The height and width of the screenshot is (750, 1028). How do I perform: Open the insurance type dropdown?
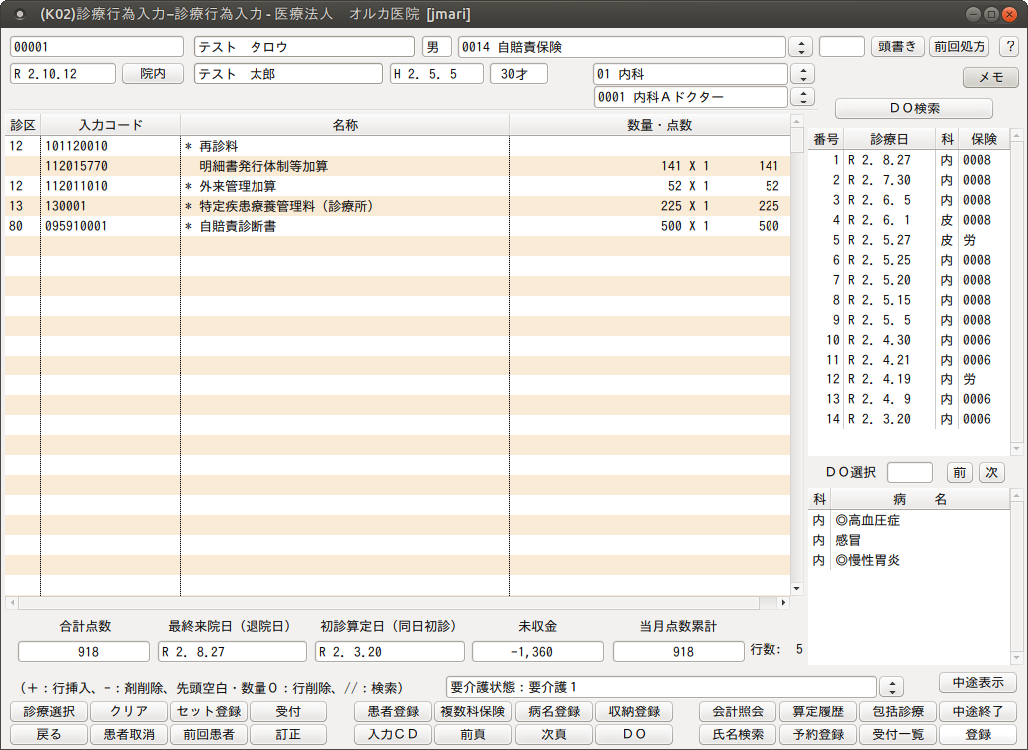click(800, 47)
